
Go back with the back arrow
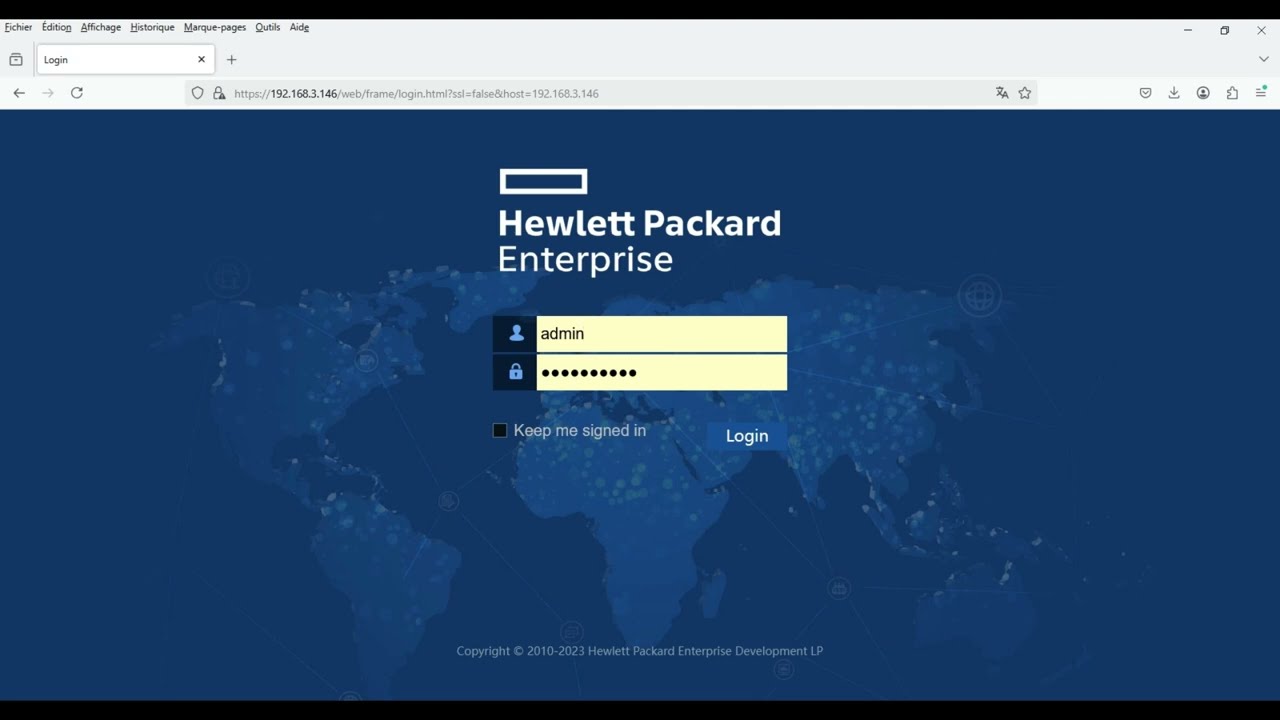click(x=19, y=93)
